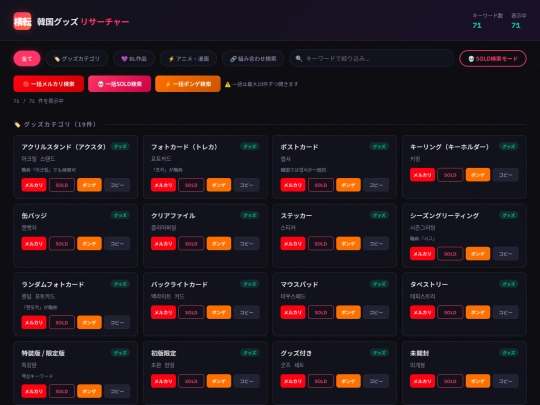Click ボンゲ on 特装版/限定版 card
The width and height of the screenshot is (540, 405).
tap(90, 391)
